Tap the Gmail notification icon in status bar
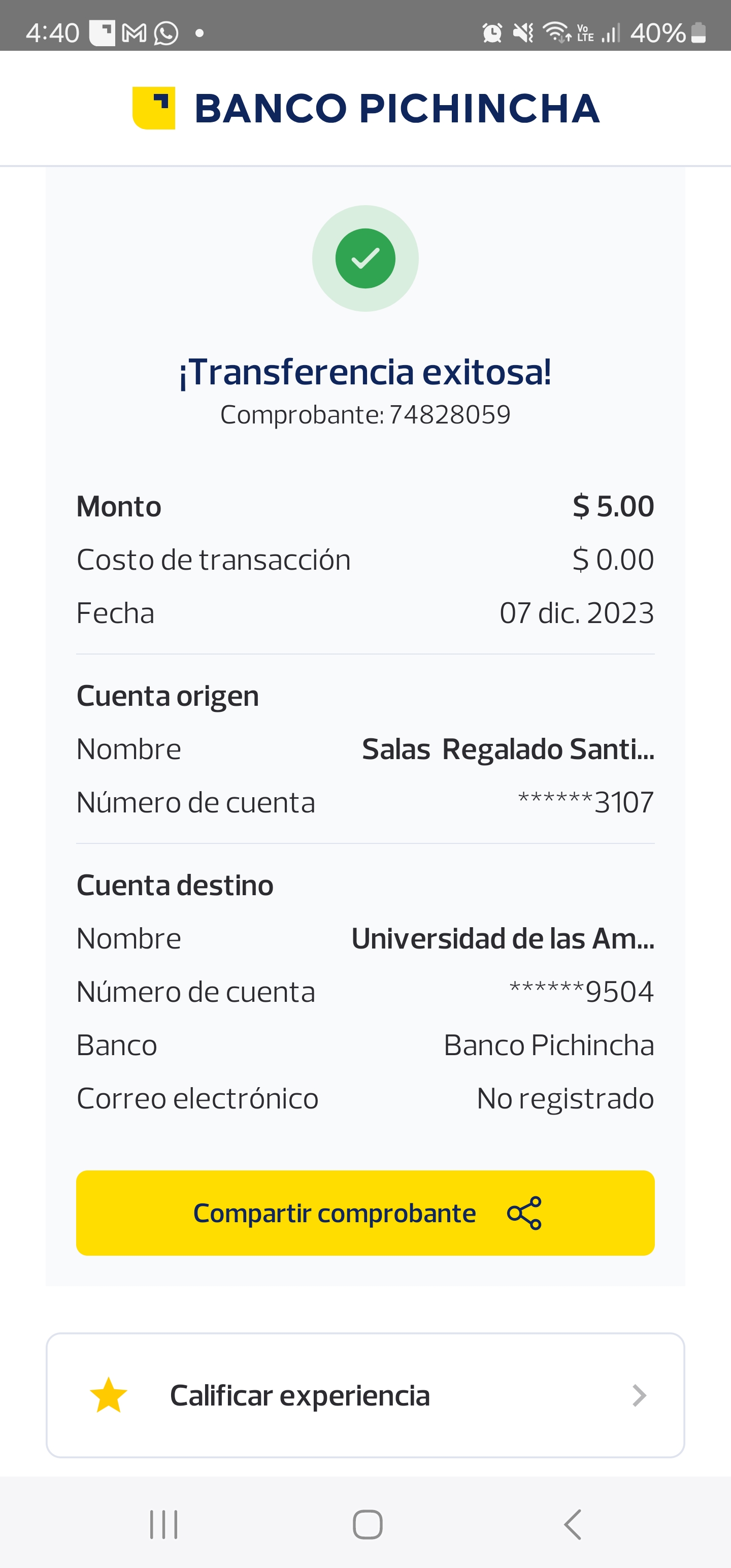The width and height of the screenshot is (731, 1568). (x=134, y=33)
